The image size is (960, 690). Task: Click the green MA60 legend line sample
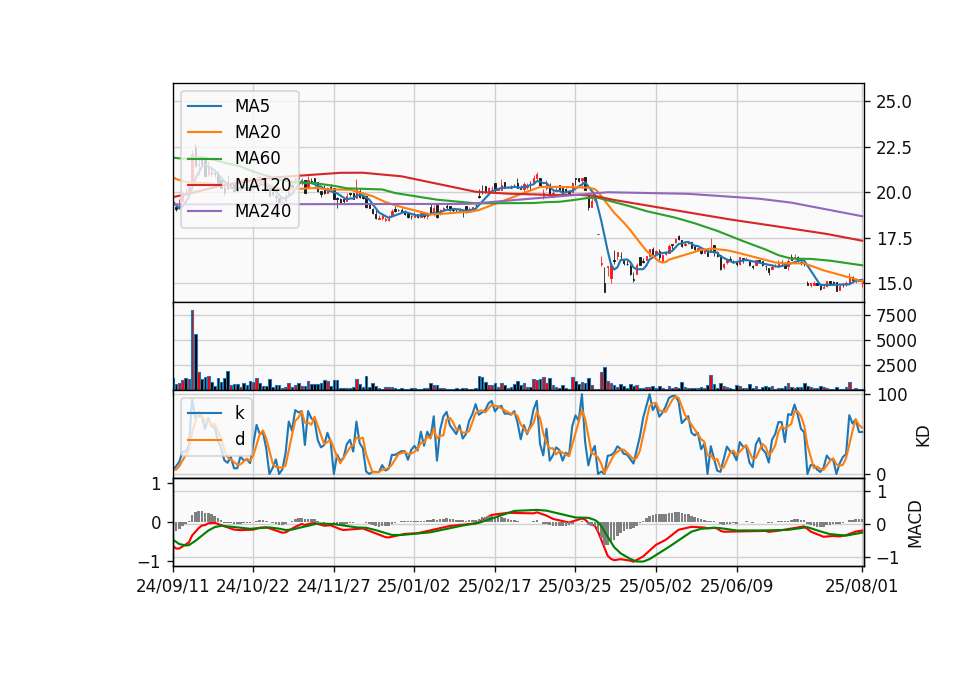tap(204, 159)
